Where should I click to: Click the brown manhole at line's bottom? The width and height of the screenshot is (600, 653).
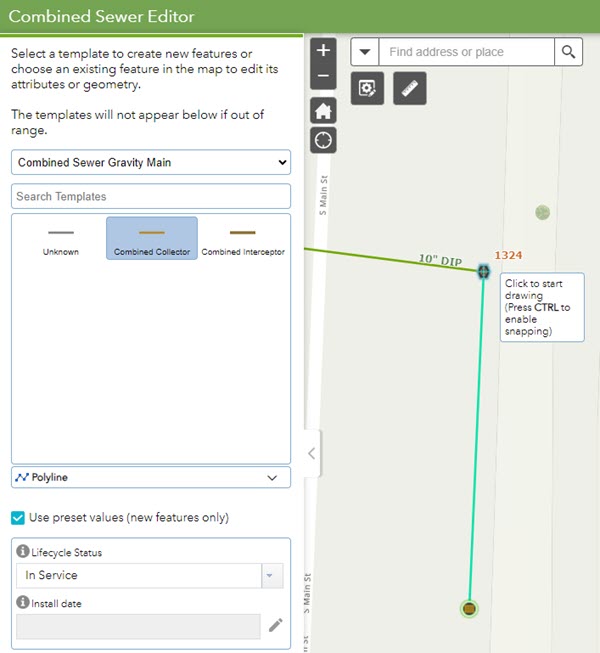click(x=469, y=609)
